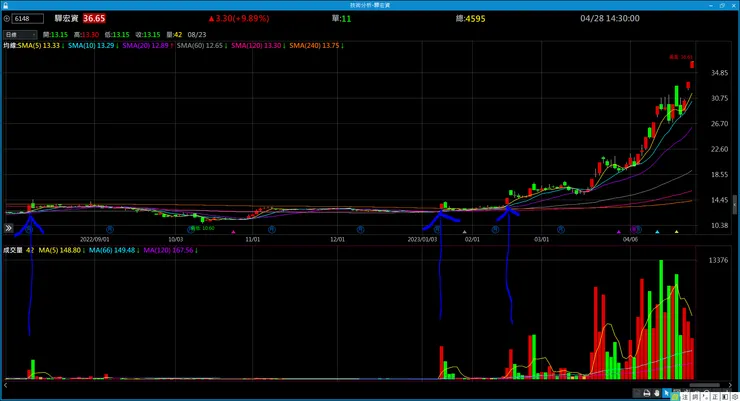Click the left scroll arrow under the volume chart
Image resolution: width=740 pixels, height=401 pixels.
6,385
